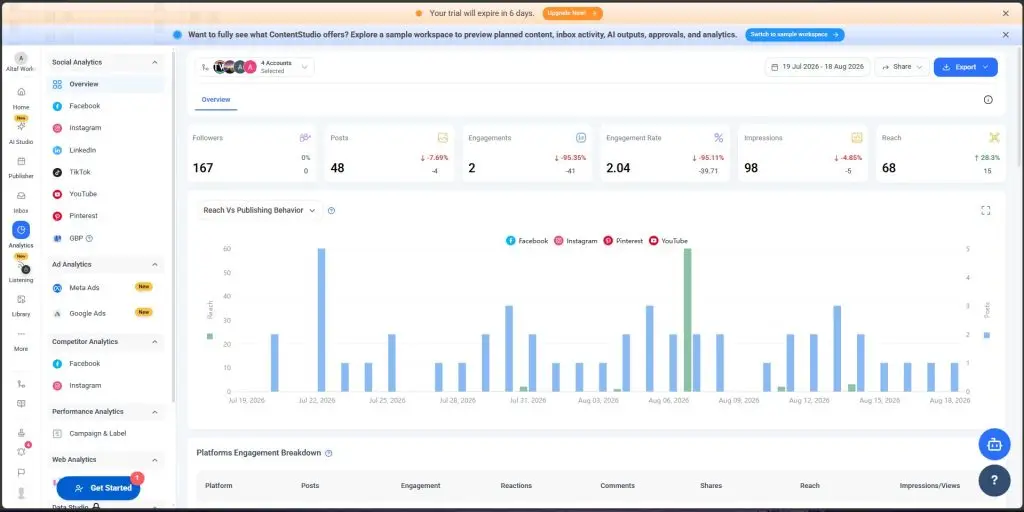Image resolution: width=1024 pixels, height=512 pixels.
Task: Click the Instagram icon under Social Analytics
Action: click(x=57, y=128)
